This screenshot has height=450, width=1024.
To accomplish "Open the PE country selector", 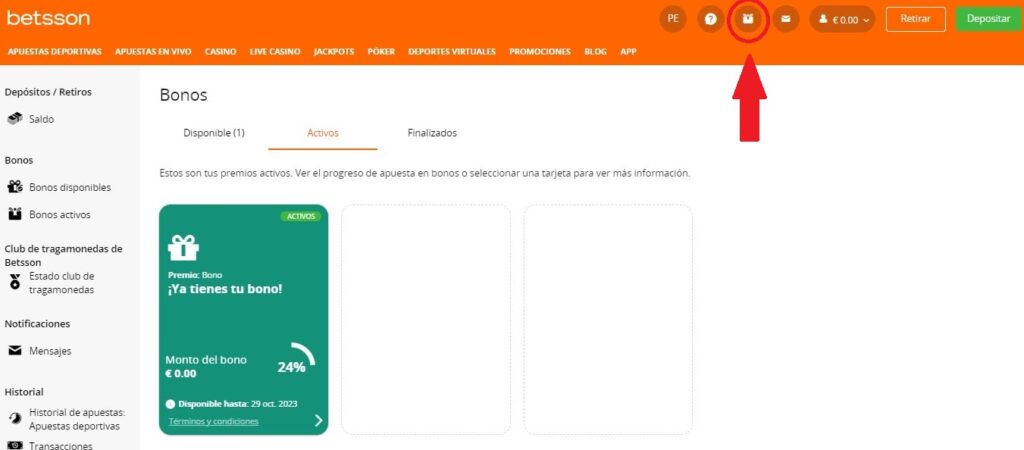I will [673, 20].
